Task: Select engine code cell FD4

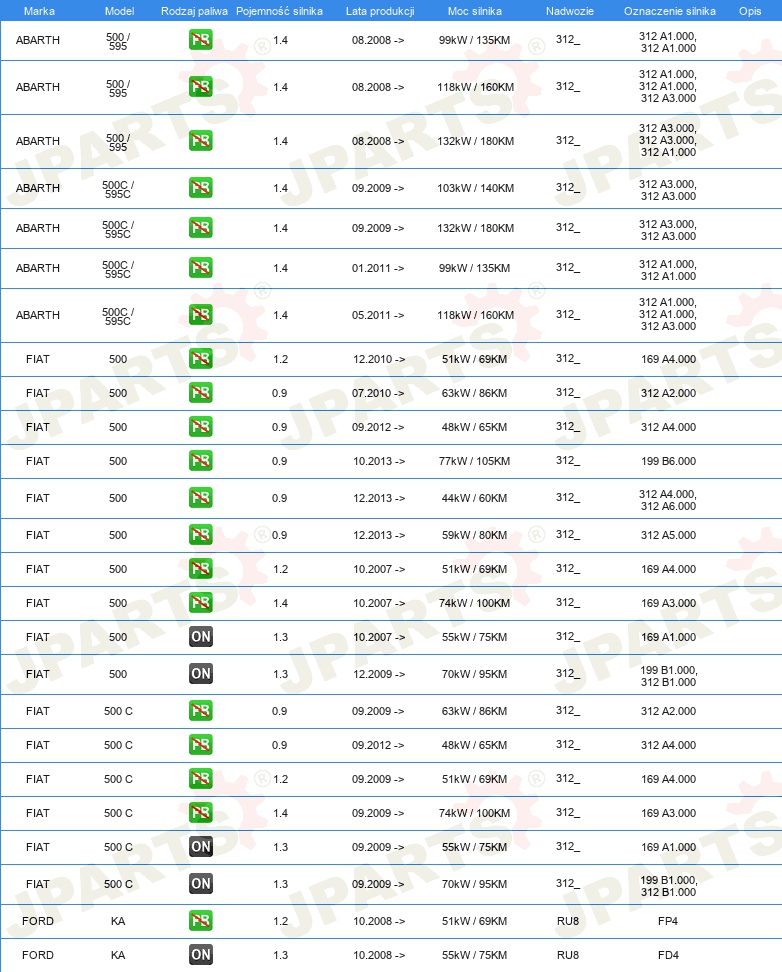Action: [668, 955]
